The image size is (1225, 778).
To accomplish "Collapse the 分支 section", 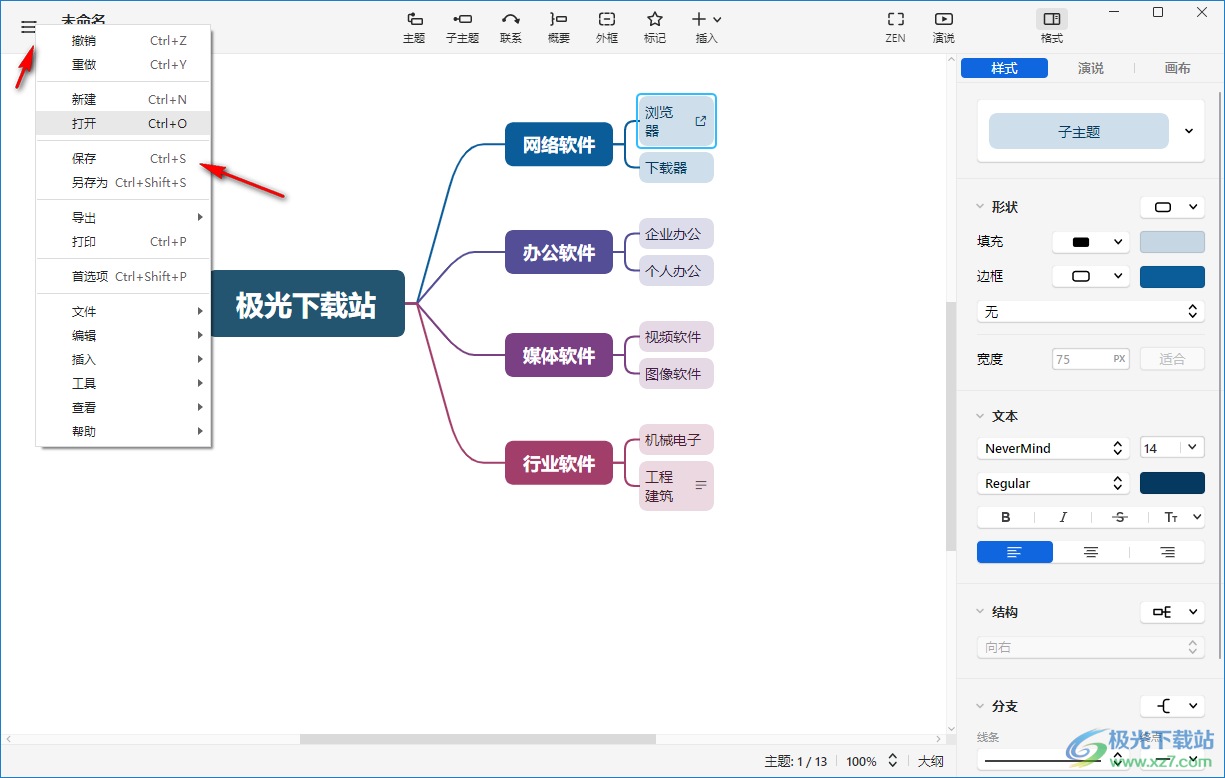I will click(980, 706).
